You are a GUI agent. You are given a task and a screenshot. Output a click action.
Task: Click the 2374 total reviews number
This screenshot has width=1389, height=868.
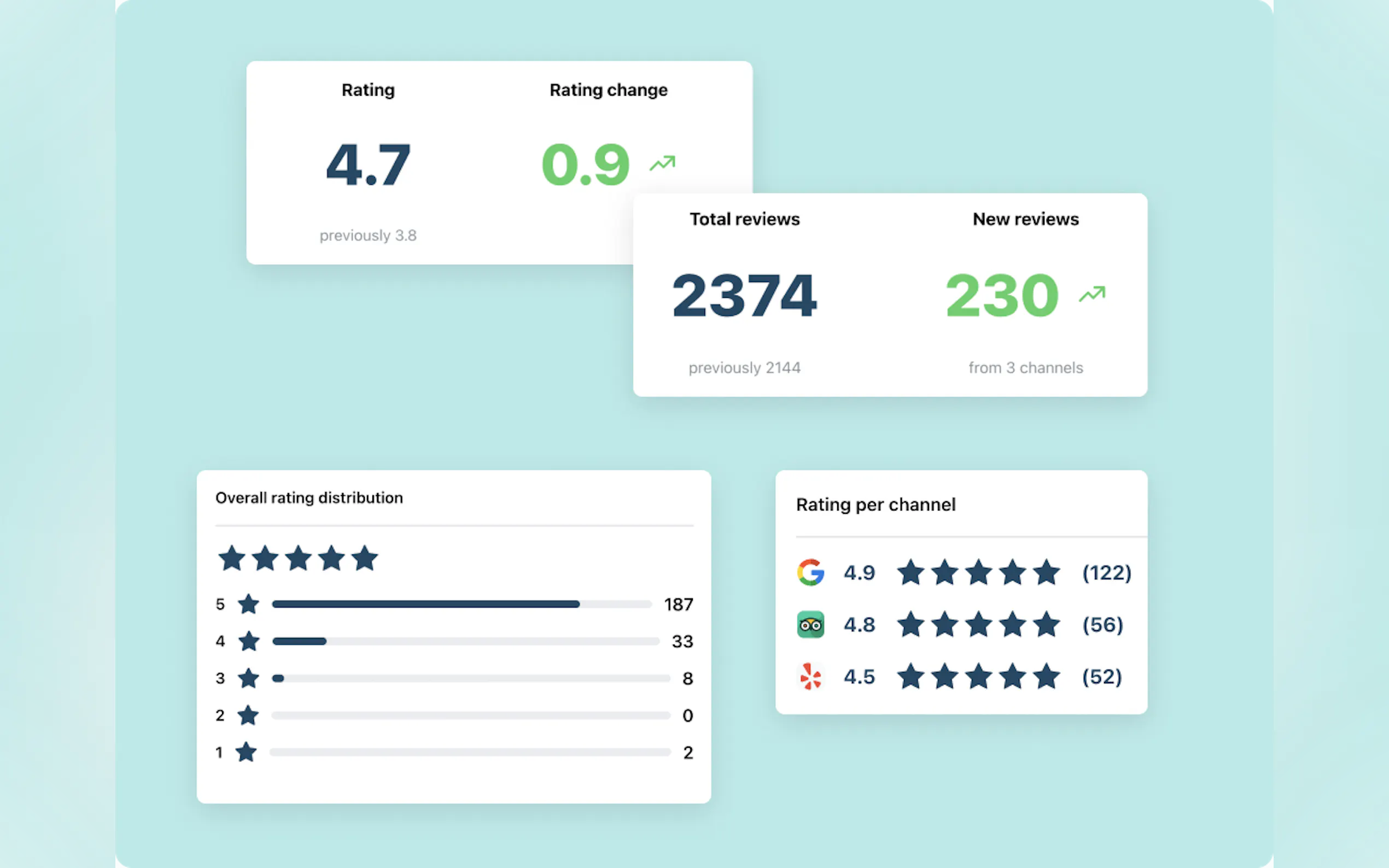(x=744, y=296)
